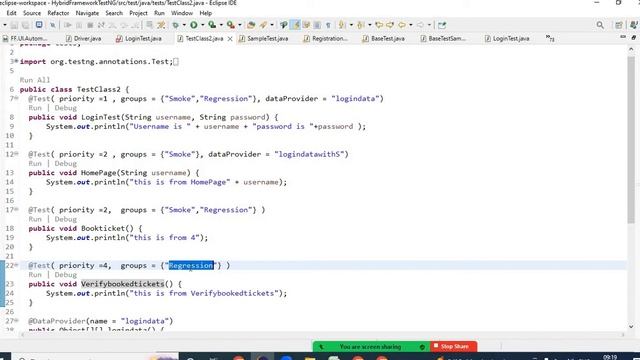Click the Resume debug icon
The height and width of the screenshot is (360, 640).
pyautogui.click(x=68, y=25)
